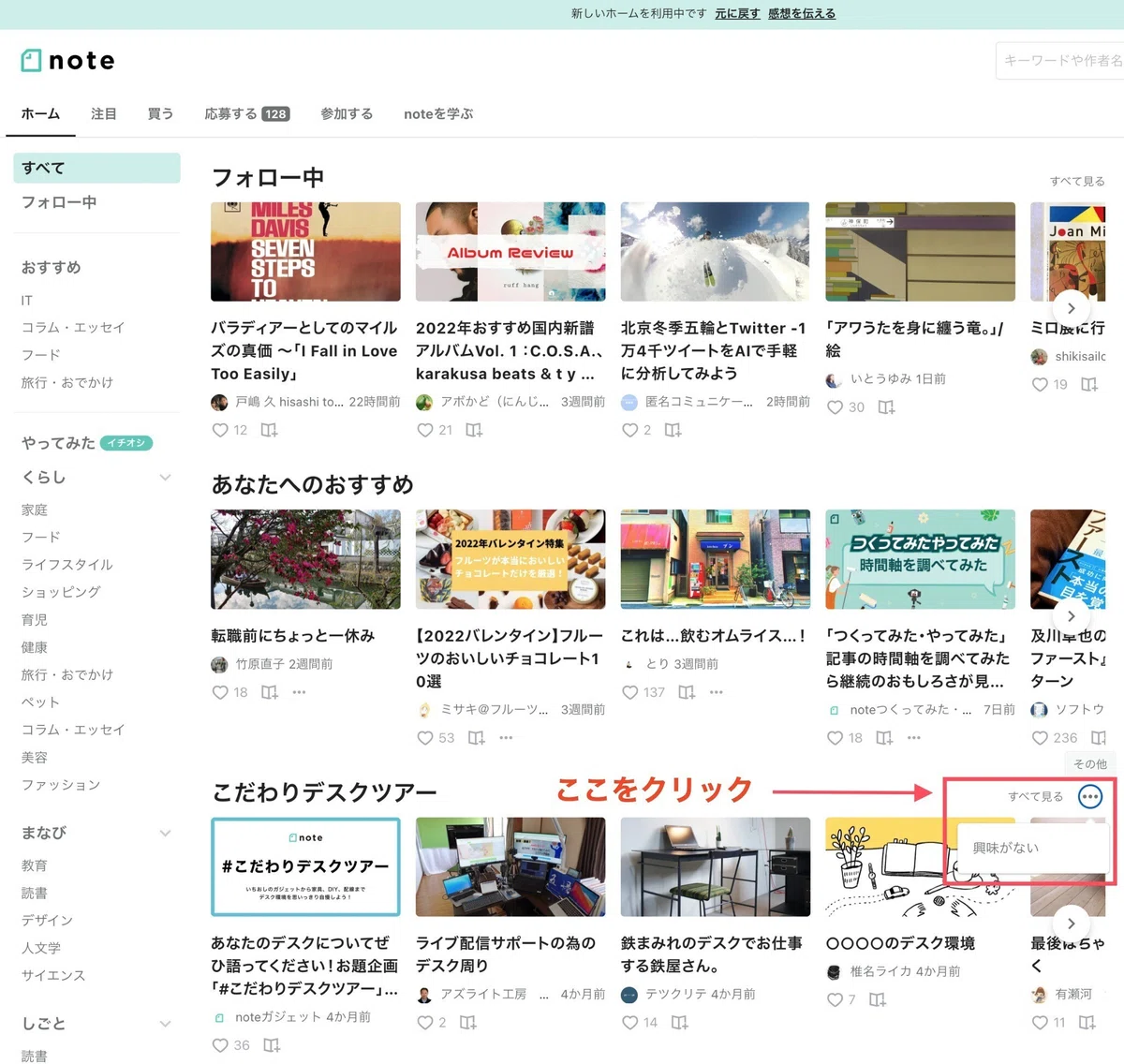
Task: Like the 飲むオムライス article with 137 likes
Action: [630, 692]
